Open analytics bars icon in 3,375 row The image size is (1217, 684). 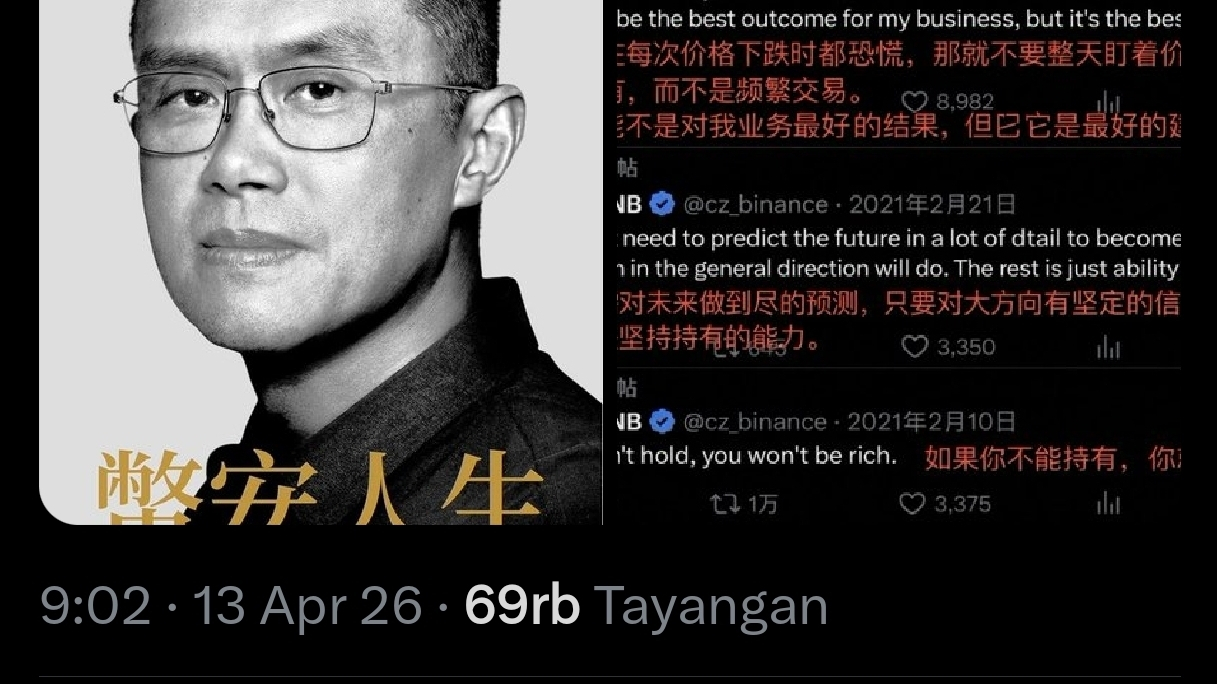1108,503
